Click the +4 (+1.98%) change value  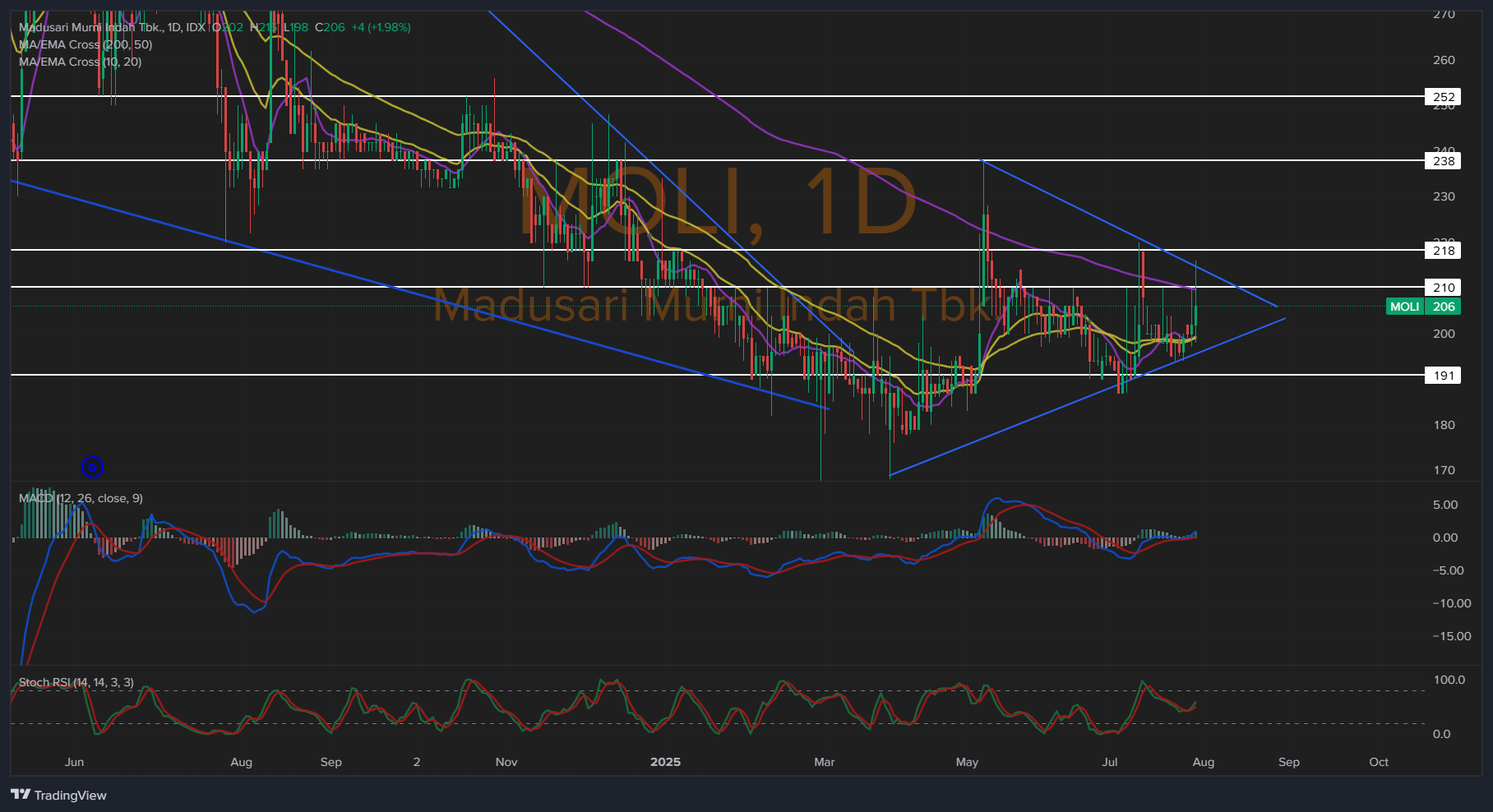click(381, 27)
